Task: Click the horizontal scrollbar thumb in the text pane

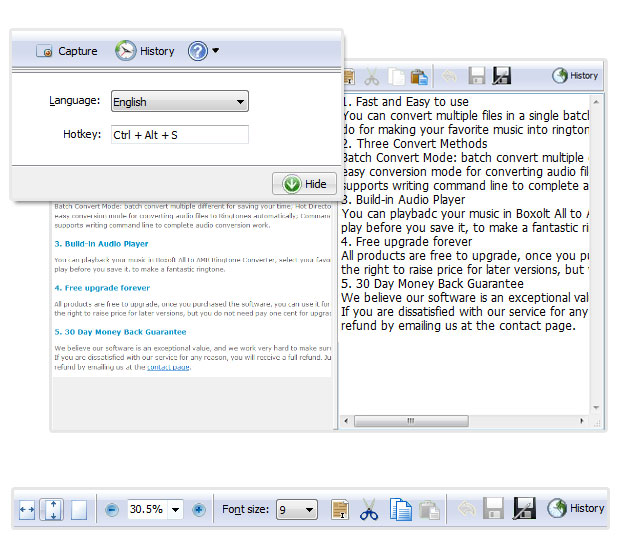Action: click(x=411, y=421)
